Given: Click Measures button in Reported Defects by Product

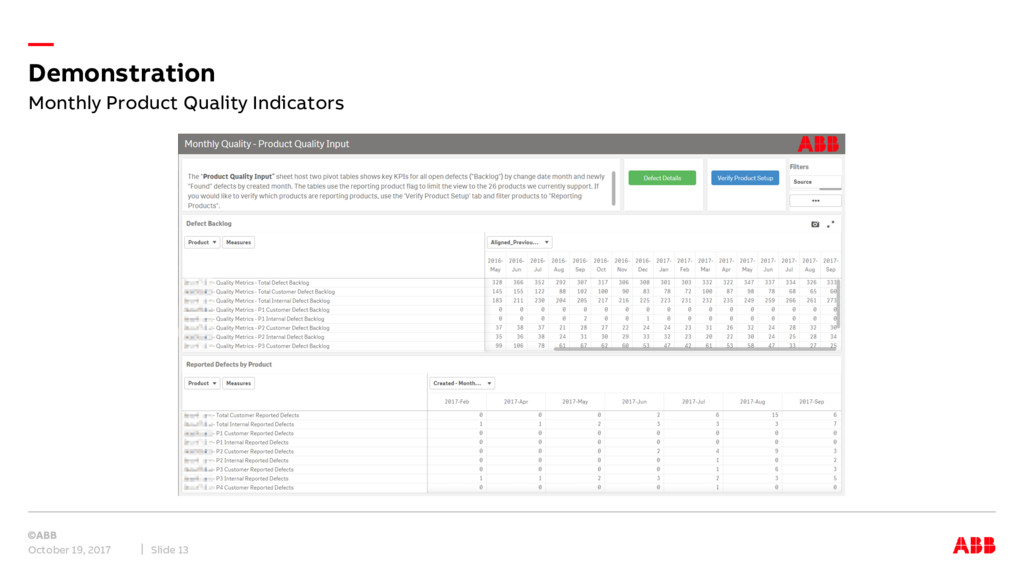Looking at the screenshot, I should [238, 383].
